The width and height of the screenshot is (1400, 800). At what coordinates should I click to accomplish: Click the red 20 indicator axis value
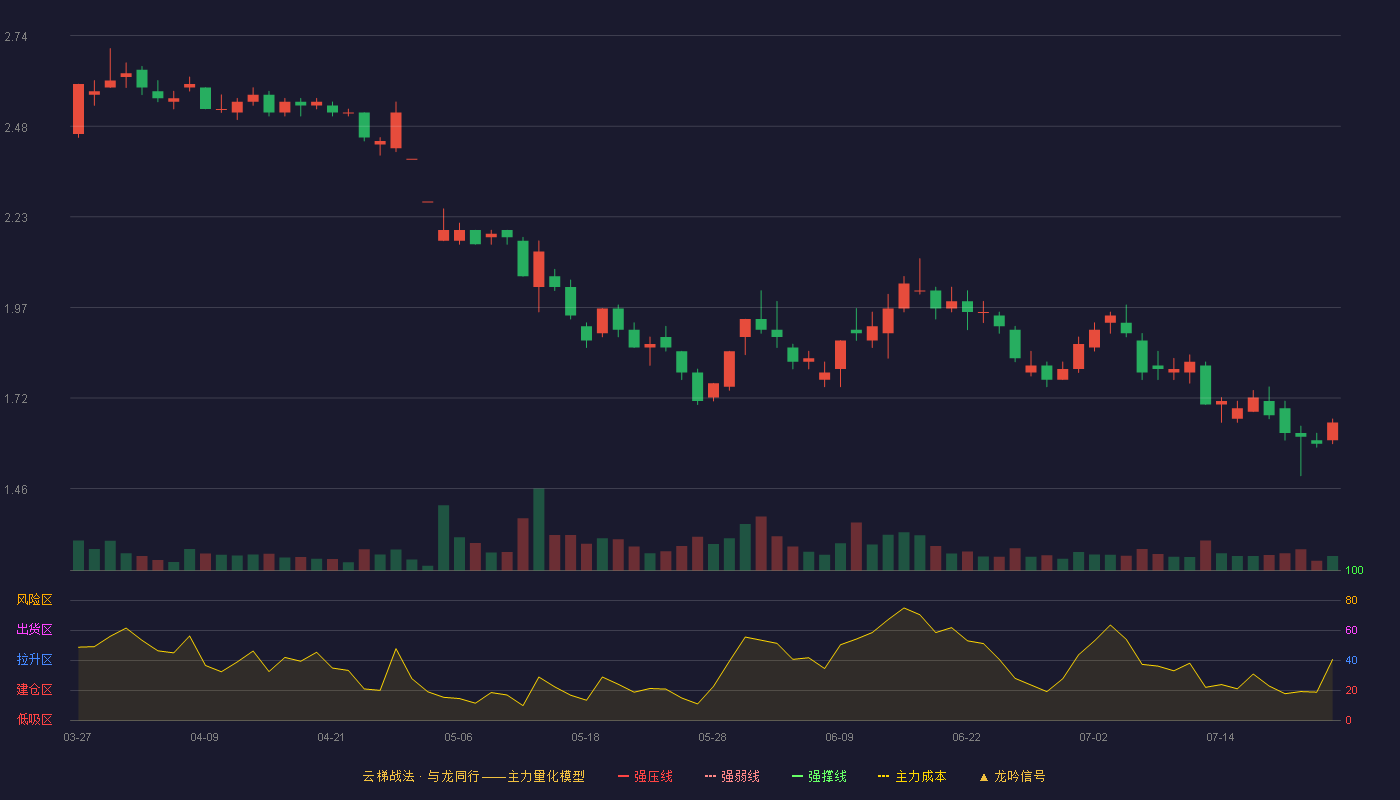point(1351,690)
